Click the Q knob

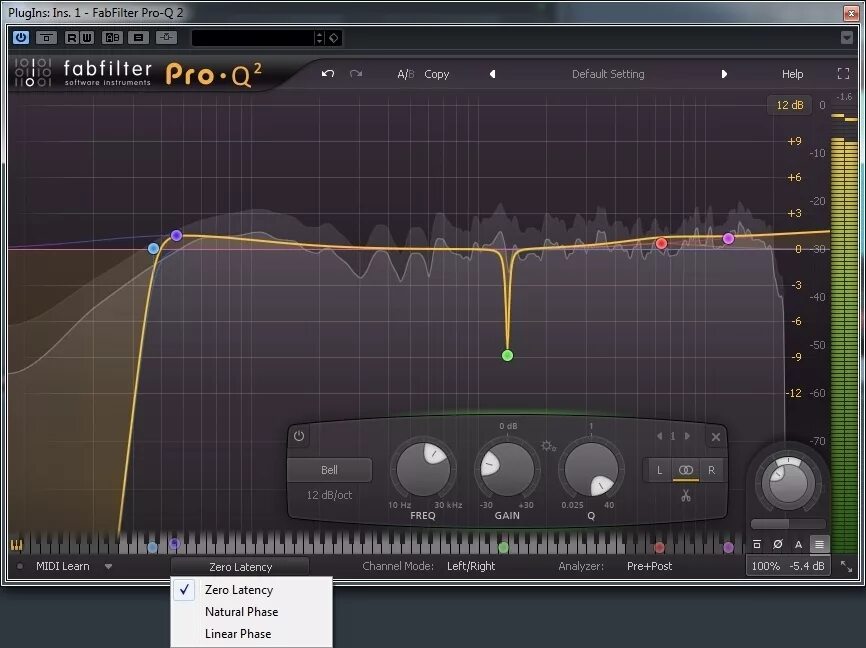(x=591, y=470)
